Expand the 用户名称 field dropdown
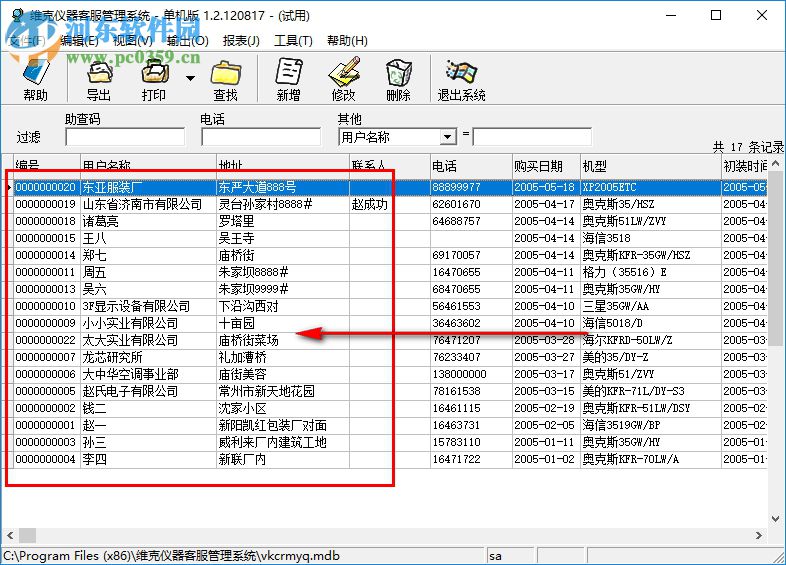 pyautogui.click(x=448, y=137)
